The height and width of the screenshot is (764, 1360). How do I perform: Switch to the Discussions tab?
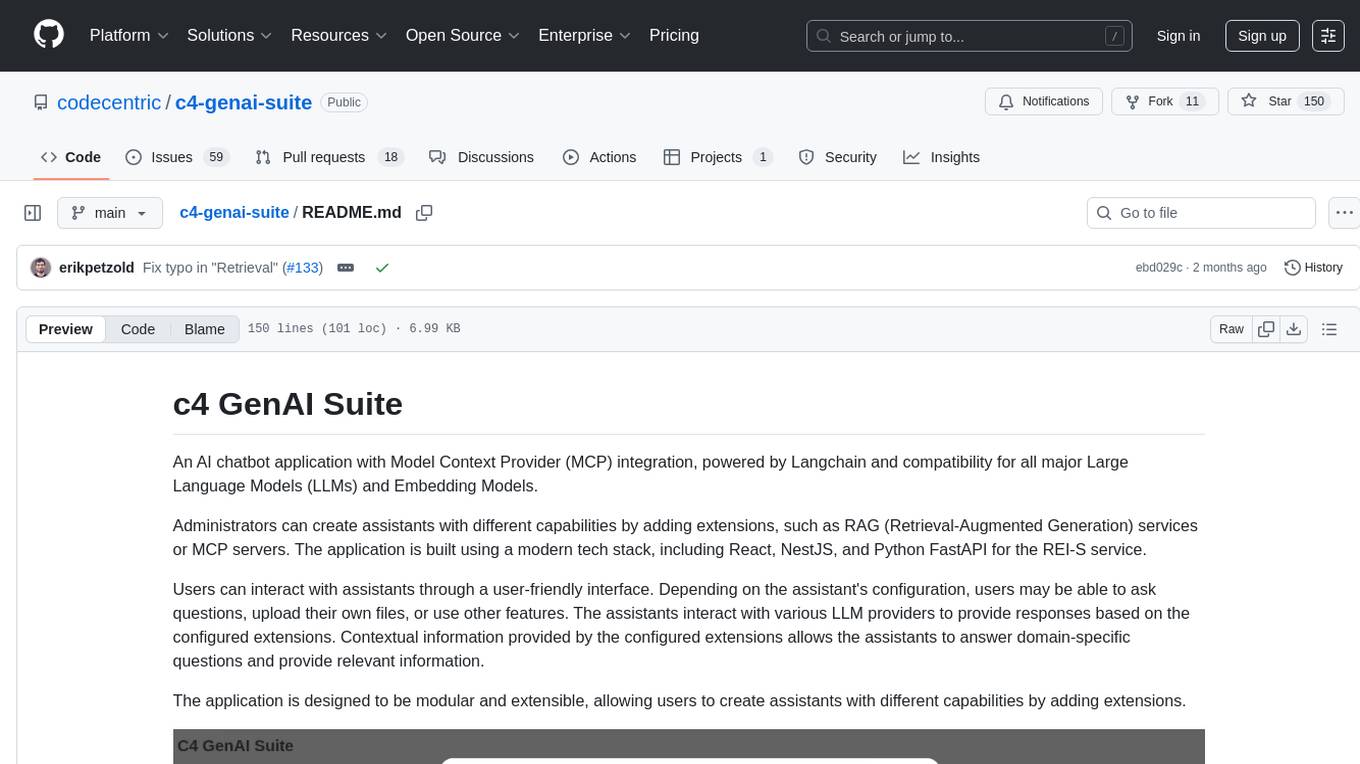(481, 157)
